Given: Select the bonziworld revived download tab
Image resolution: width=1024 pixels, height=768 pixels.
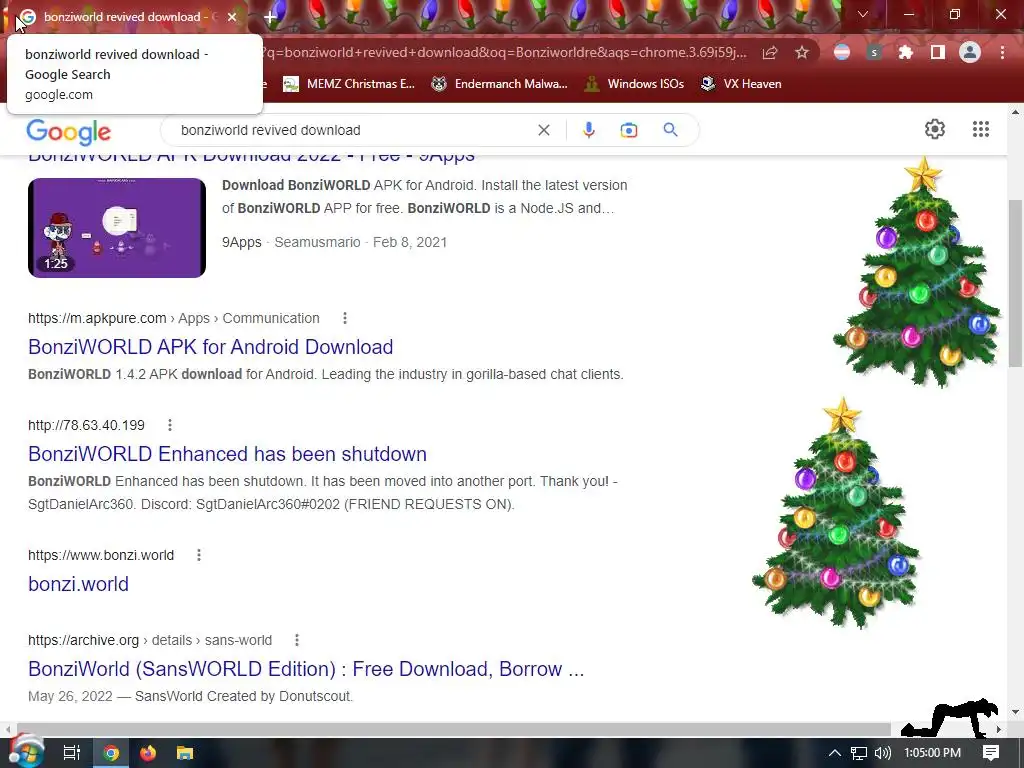Looking at the screenshot, I should coord(124,17).
